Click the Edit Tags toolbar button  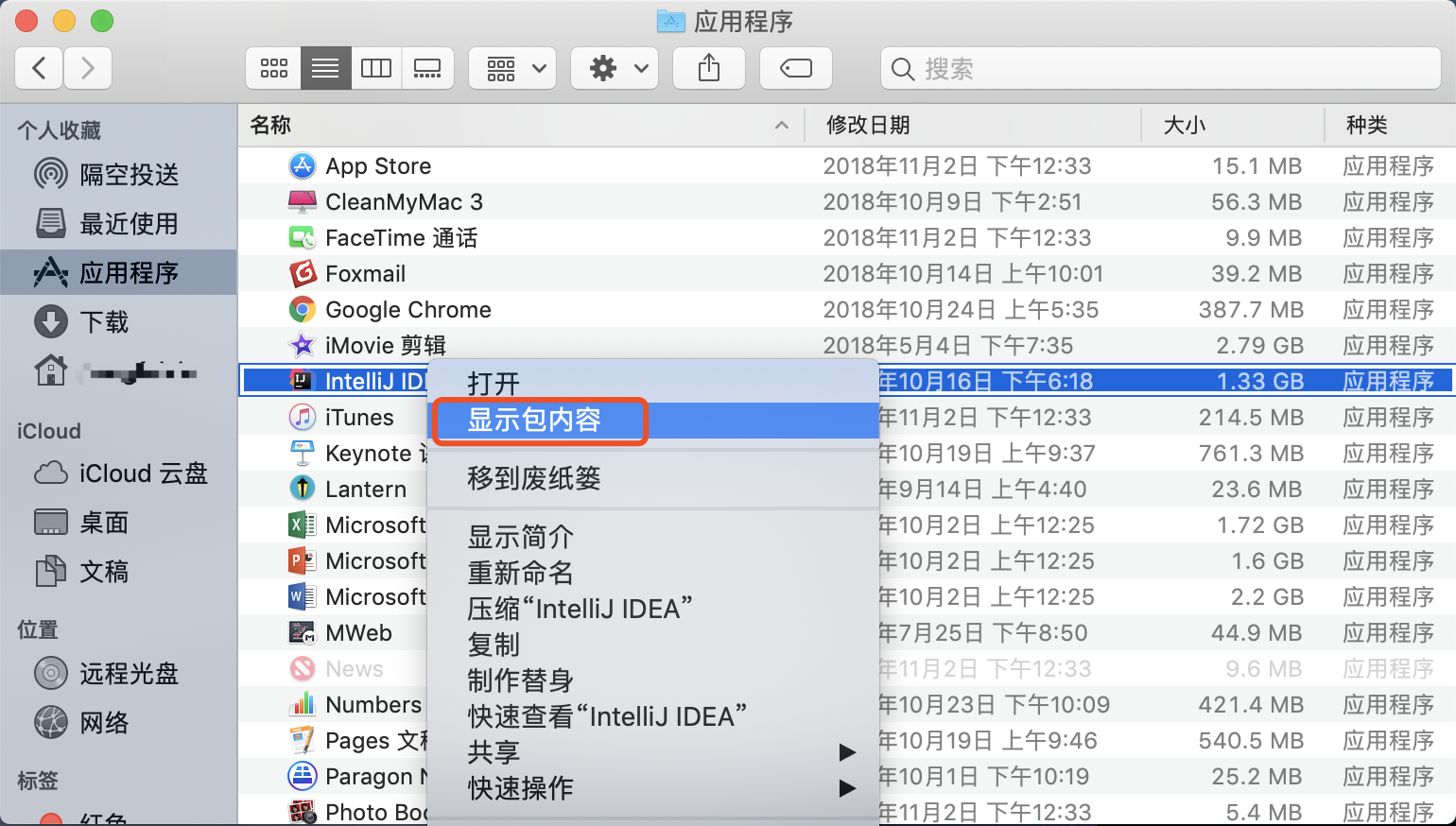(x=796, y=68)
